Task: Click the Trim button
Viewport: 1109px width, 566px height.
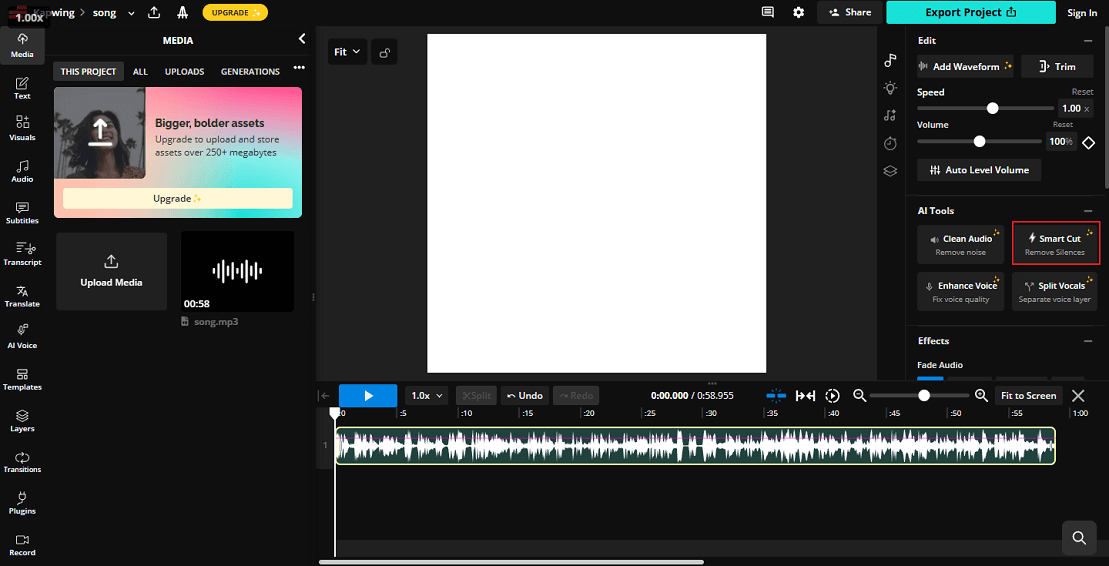Action: tap(1058, 67)
